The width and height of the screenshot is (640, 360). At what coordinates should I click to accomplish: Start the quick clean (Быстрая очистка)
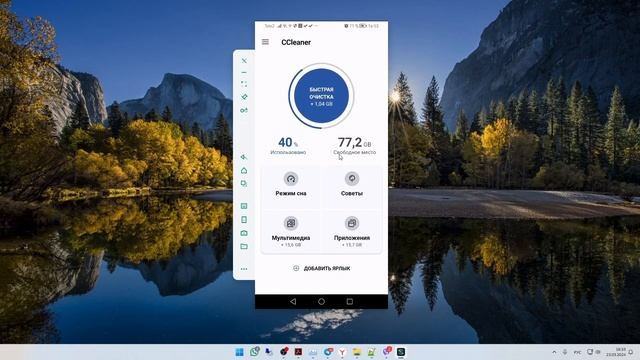tap(321, 96)
